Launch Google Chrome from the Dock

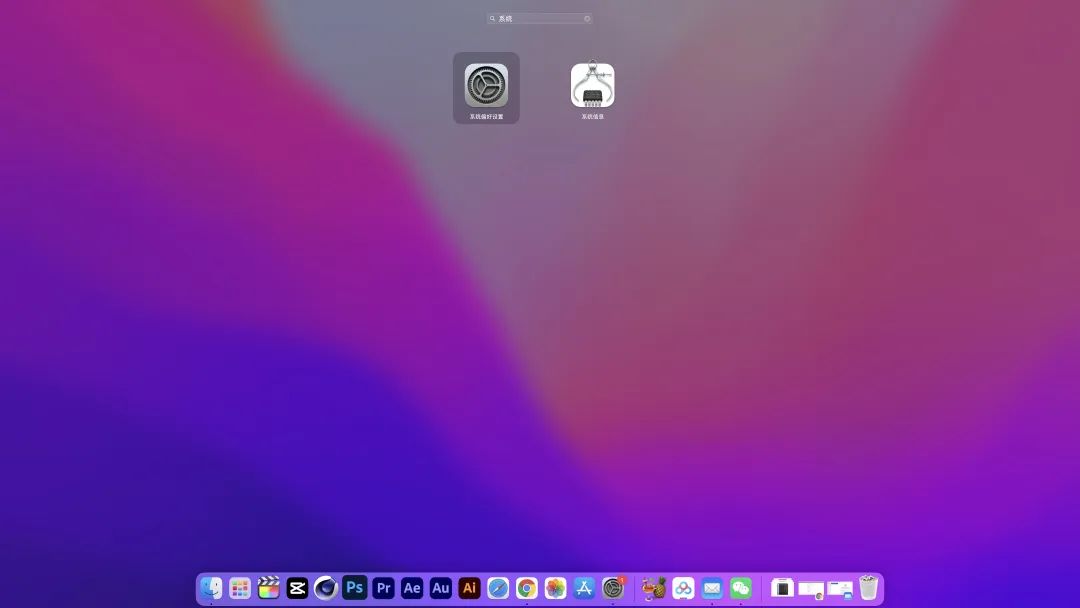click(x=527, y=588)
